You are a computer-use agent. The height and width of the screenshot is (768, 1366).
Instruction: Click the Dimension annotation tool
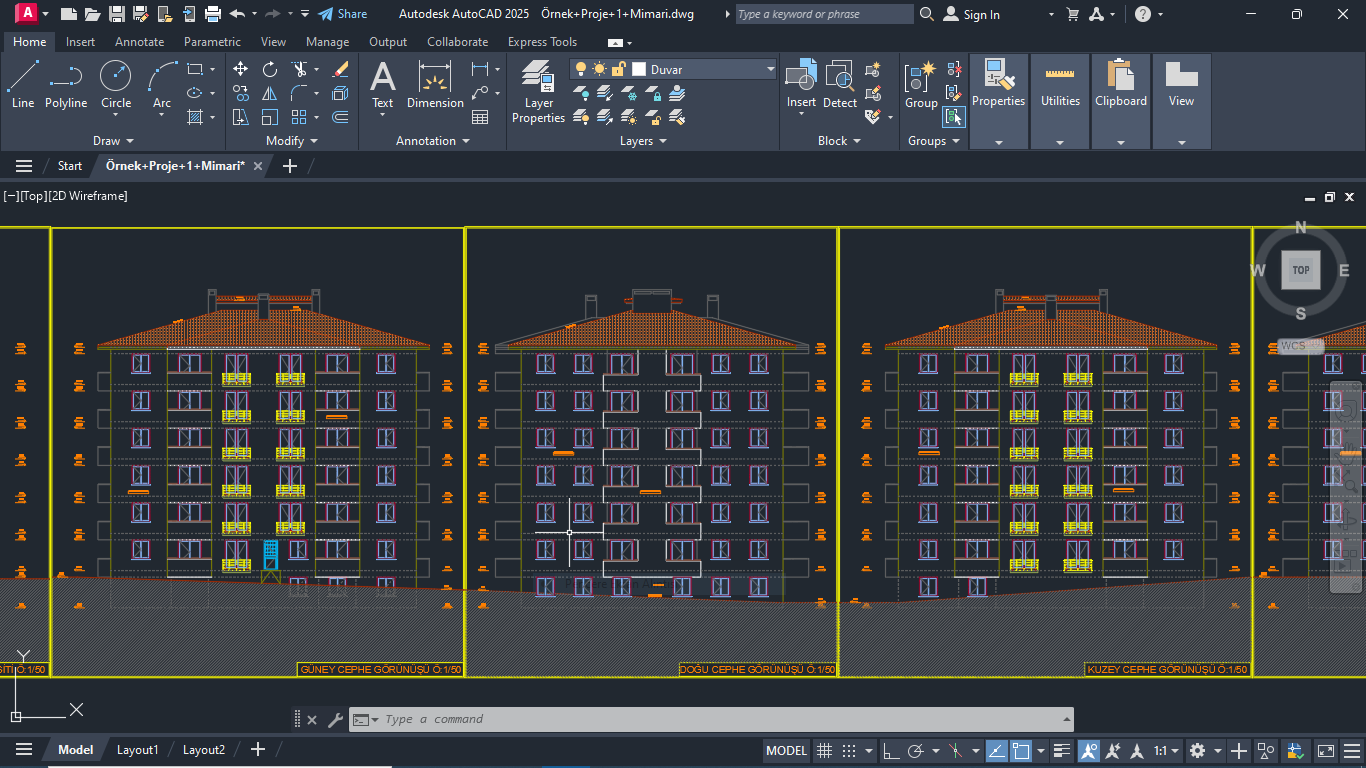click(x=435, y=83)
